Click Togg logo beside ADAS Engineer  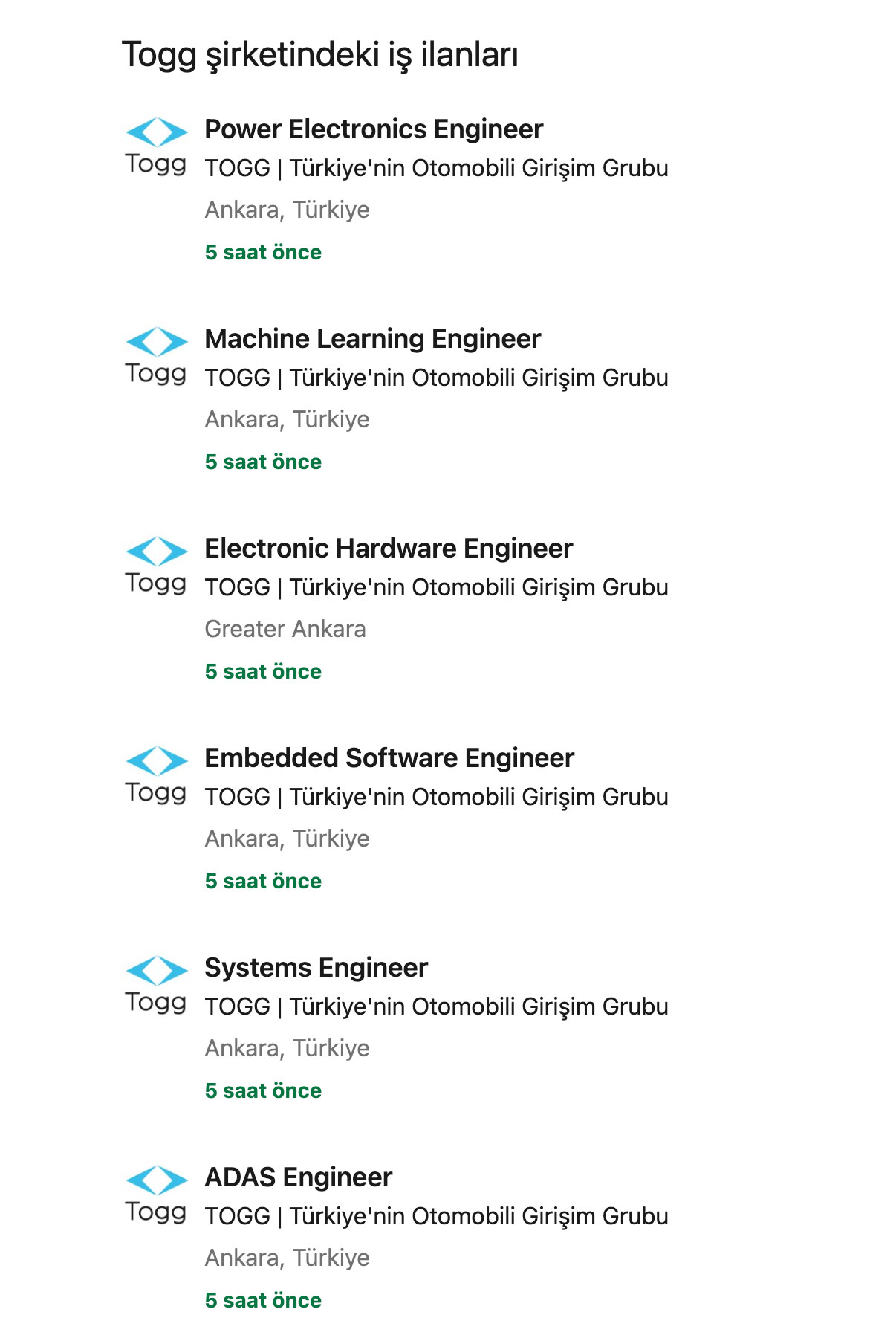click(x=156, y=1195)
